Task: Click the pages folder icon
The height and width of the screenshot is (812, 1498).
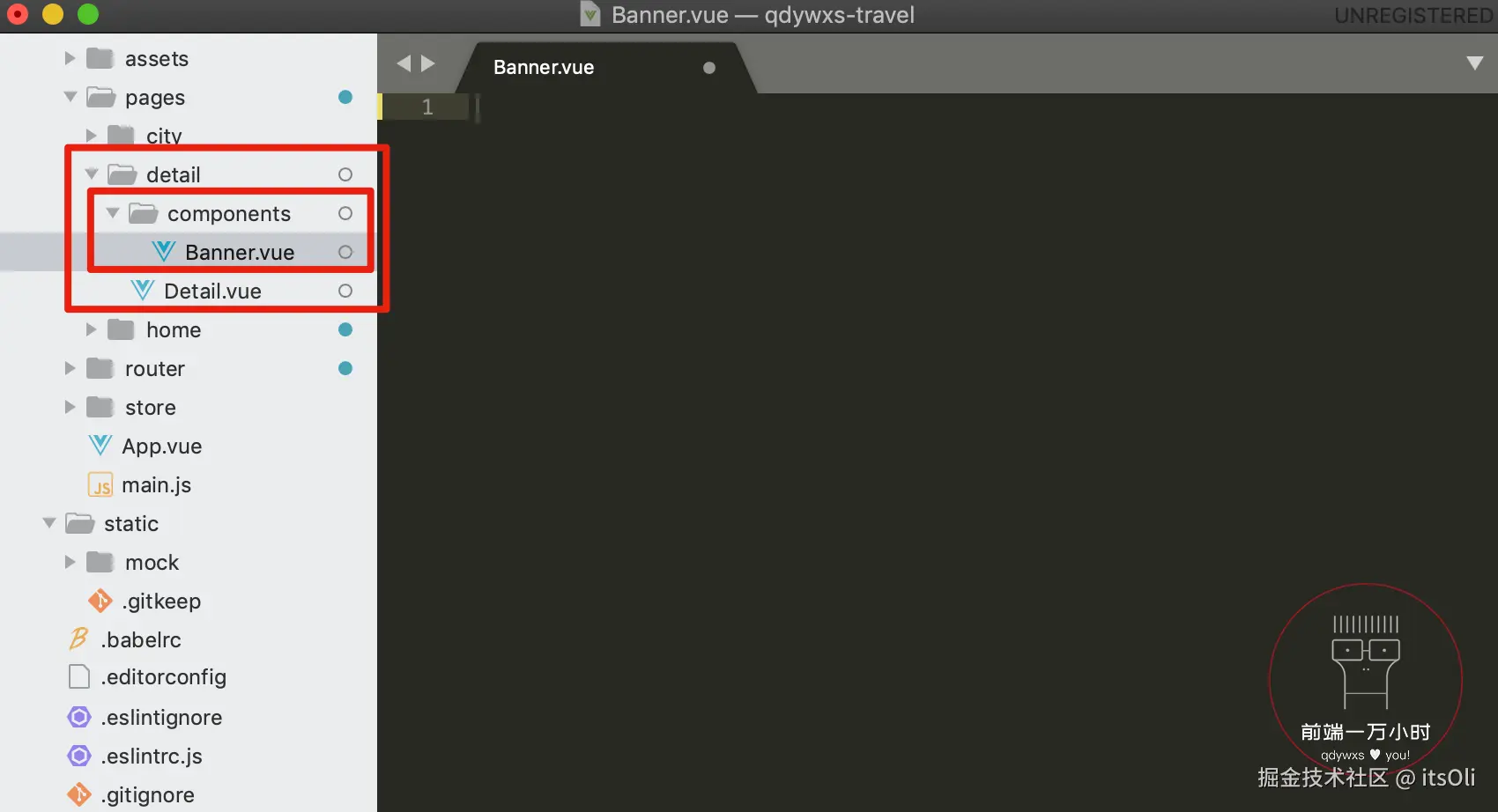Action: pyautogui.click(x=100, y=97)
